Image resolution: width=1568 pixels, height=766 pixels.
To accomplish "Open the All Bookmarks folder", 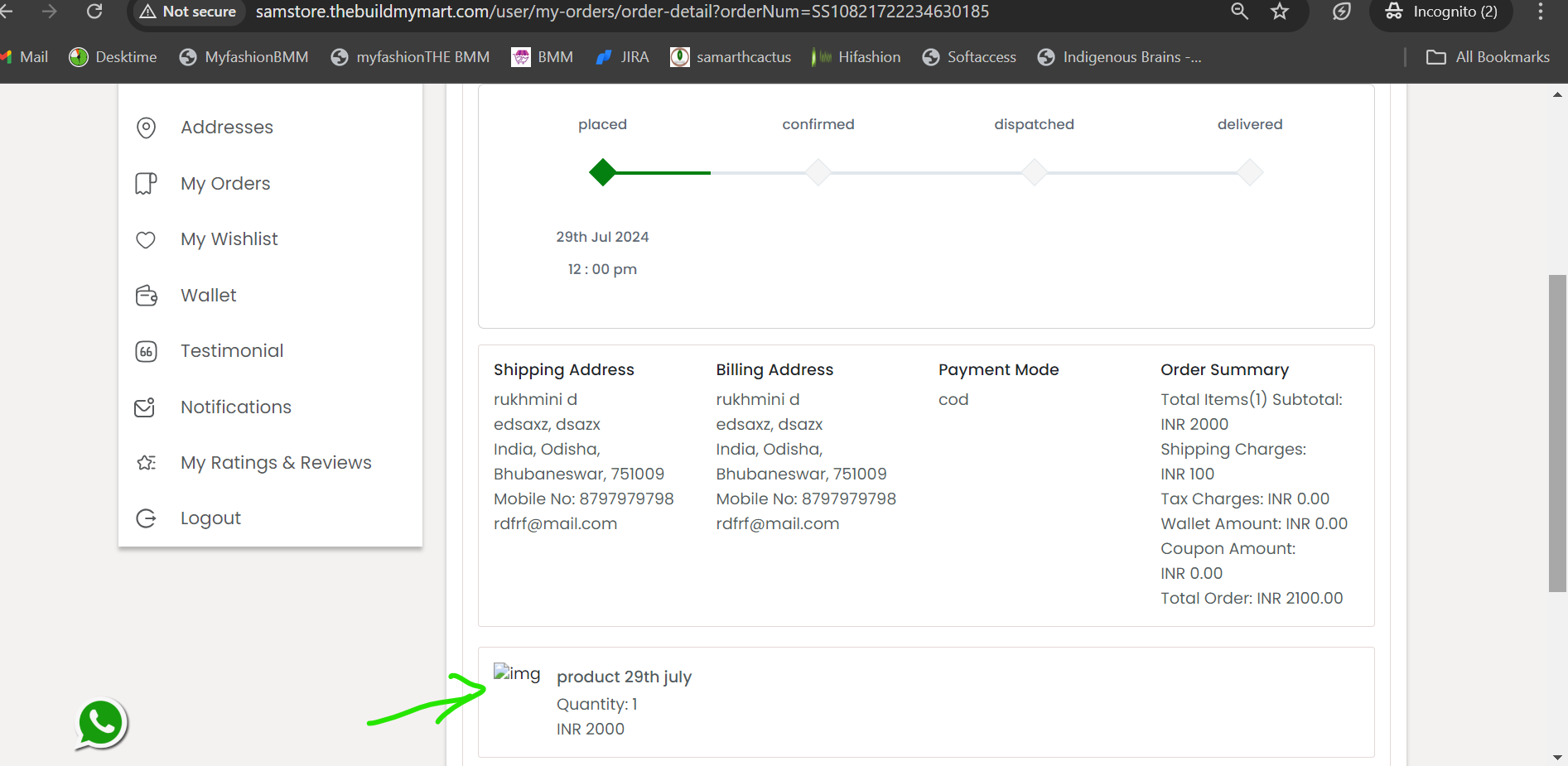I will [1488, 57].
